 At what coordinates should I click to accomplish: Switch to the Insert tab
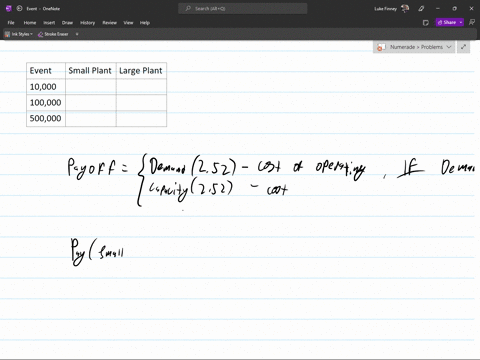[49, 23]
